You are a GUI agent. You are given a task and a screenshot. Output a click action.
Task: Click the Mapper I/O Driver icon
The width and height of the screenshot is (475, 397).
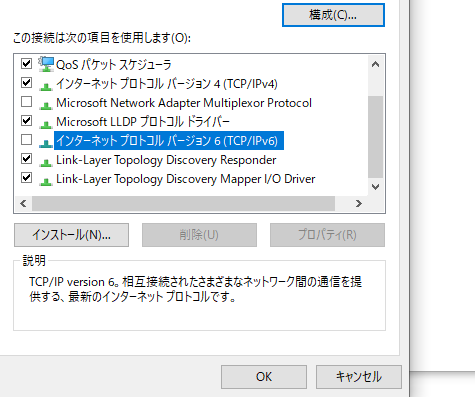point(46,181)
